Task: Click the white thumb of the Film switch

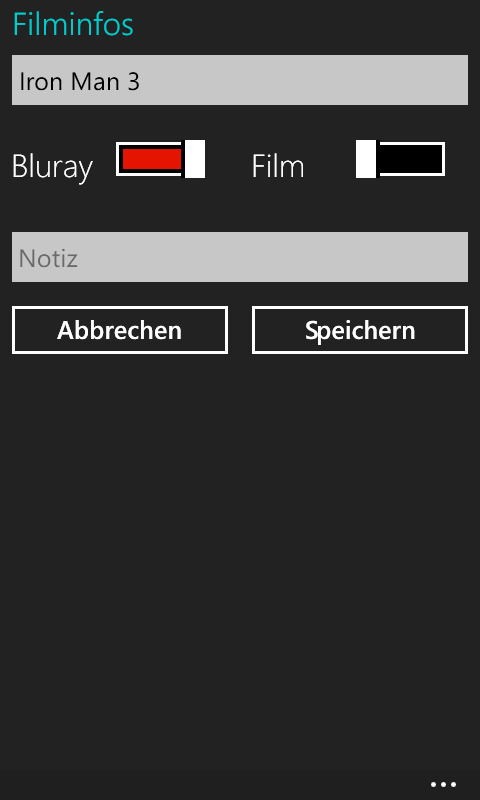Action: click(366, 159)
